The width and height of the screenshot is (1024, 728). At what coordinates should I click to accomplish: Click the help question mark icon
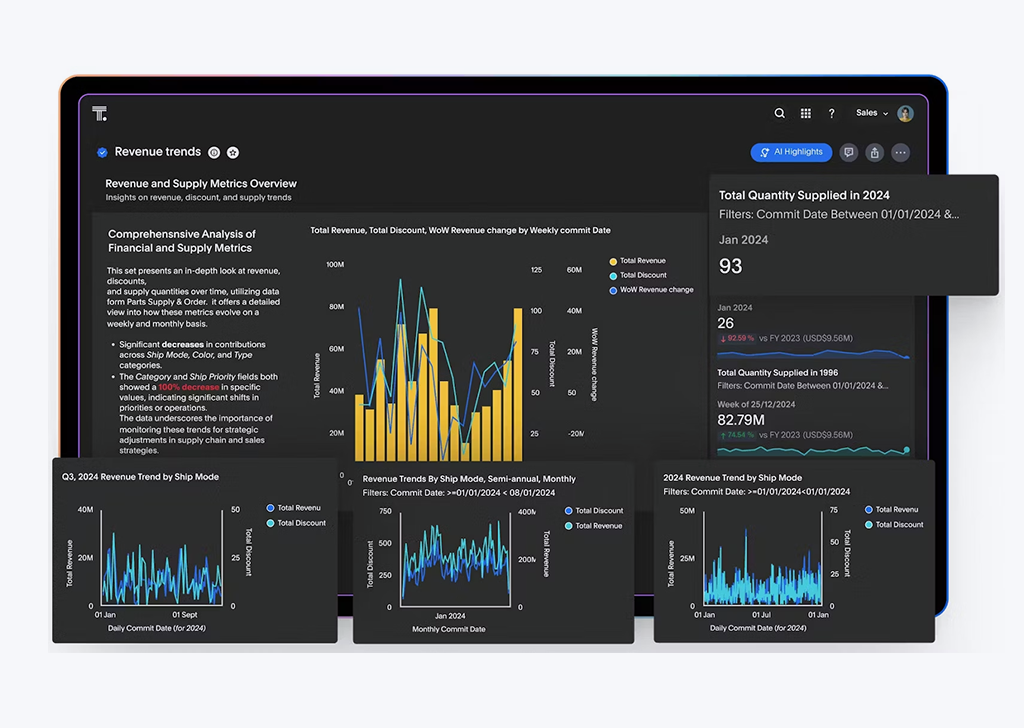pyautogui.click(x=831, y=113)
